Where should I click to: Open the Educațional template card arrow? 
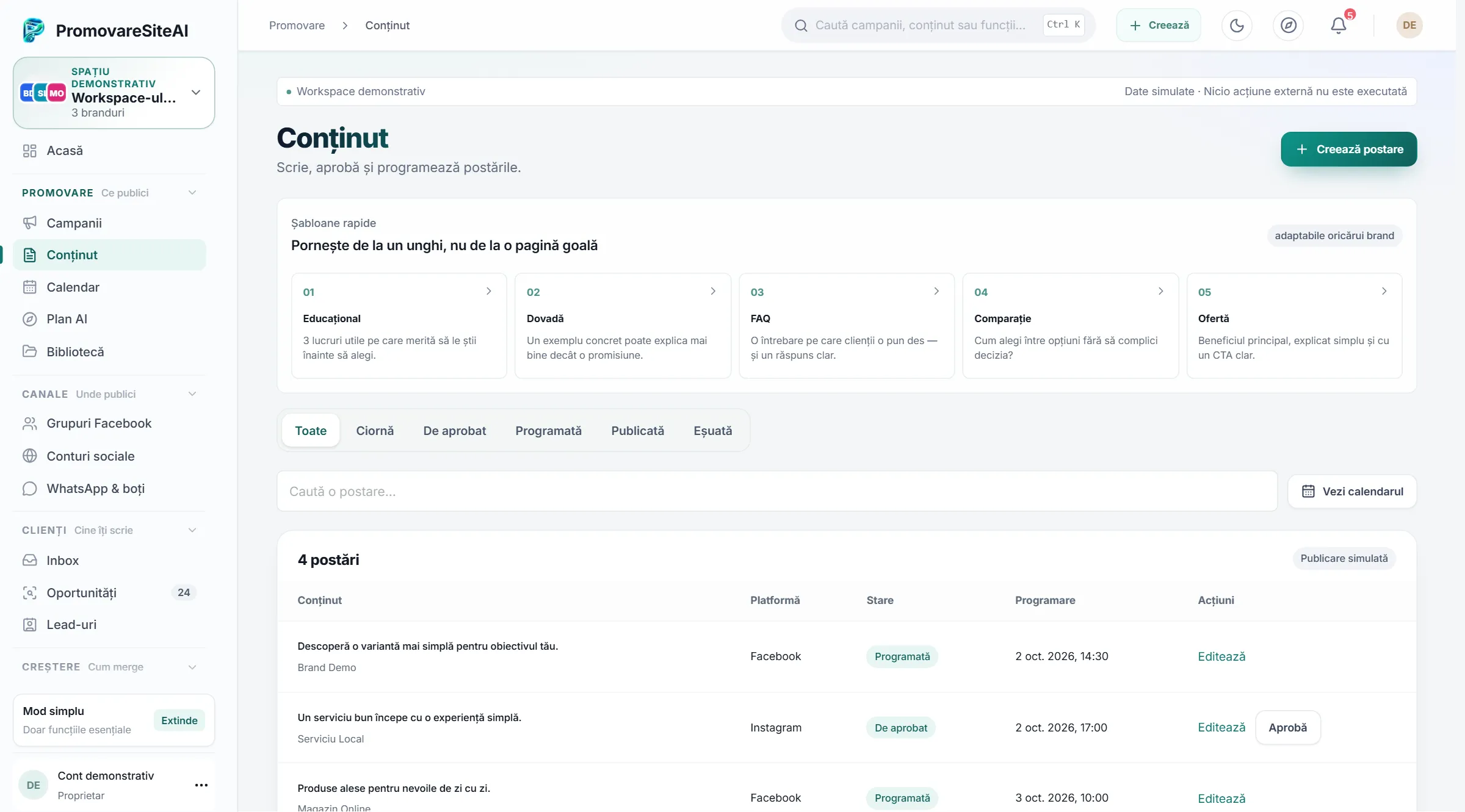point(489,291)
